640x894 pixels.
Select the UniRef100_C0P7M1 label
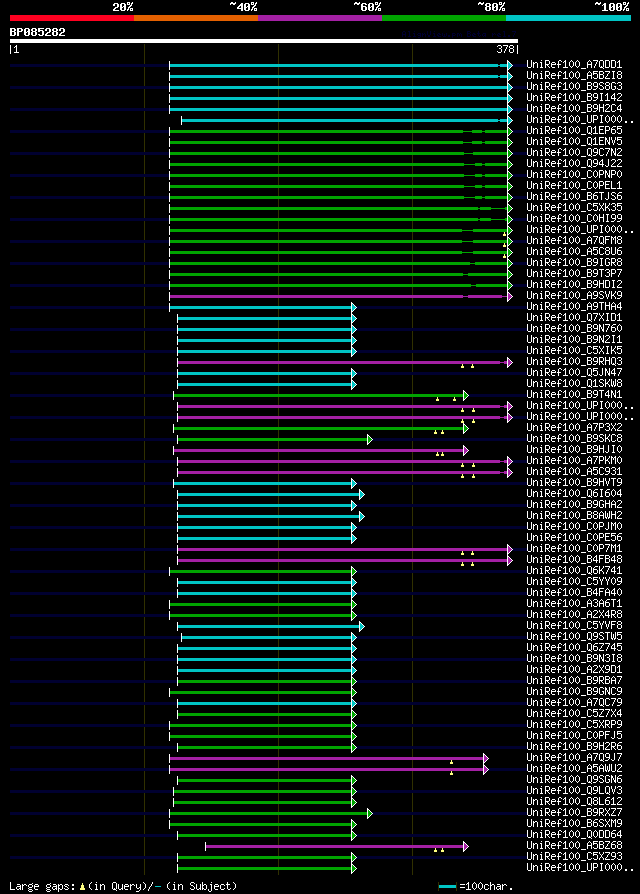coord(574,550)
